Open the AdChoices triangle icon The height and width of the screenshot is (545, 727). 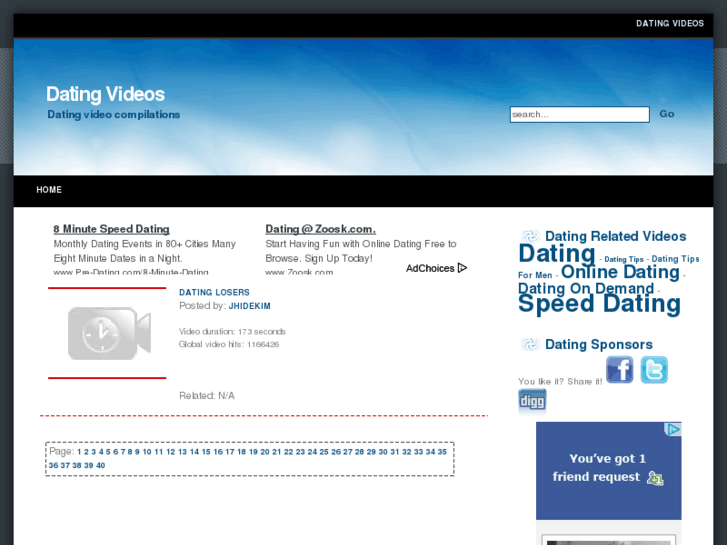pyautogui.click(x=462, y=268)
